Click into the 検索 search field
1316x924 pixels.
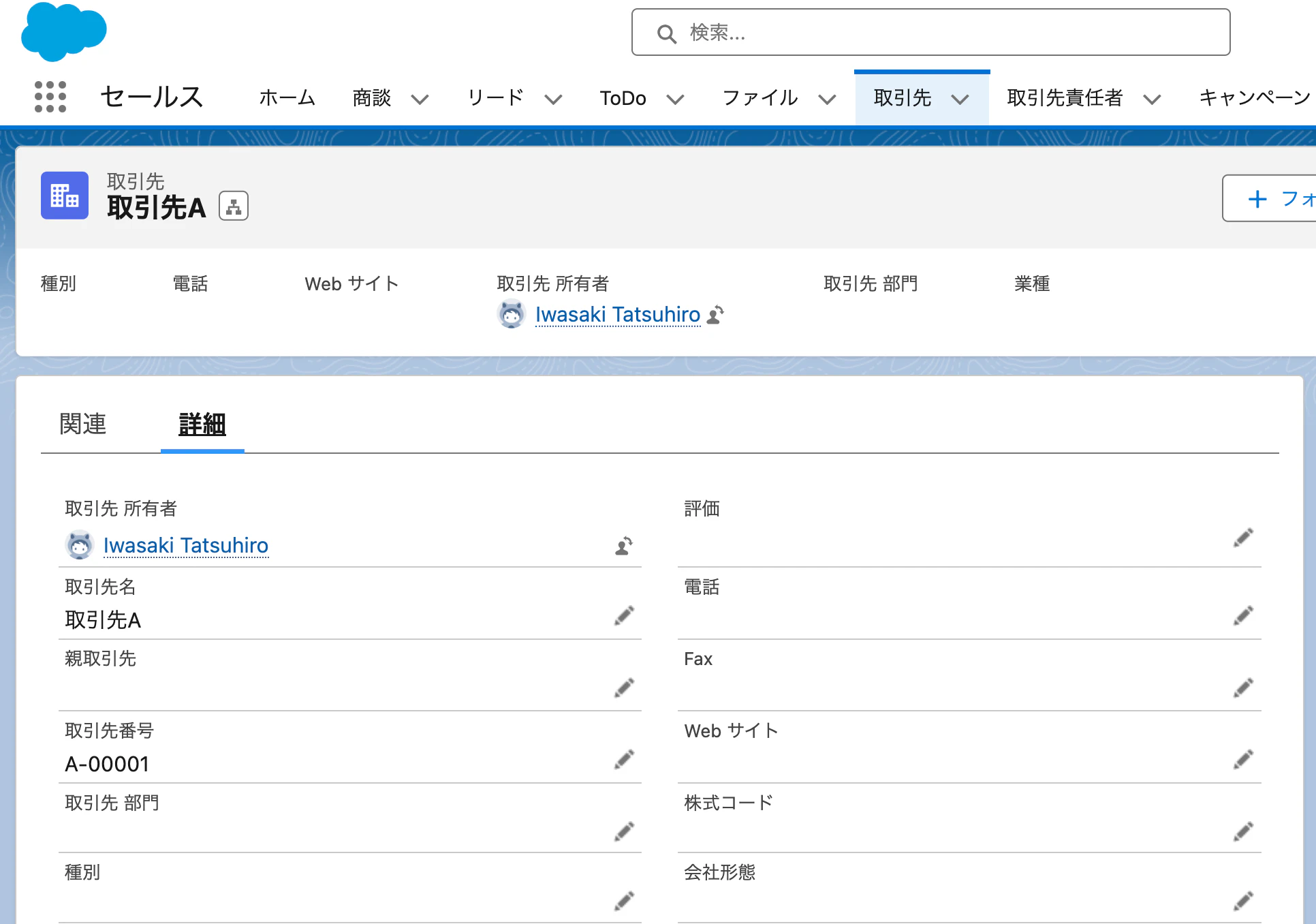click(x=930, y=32)
